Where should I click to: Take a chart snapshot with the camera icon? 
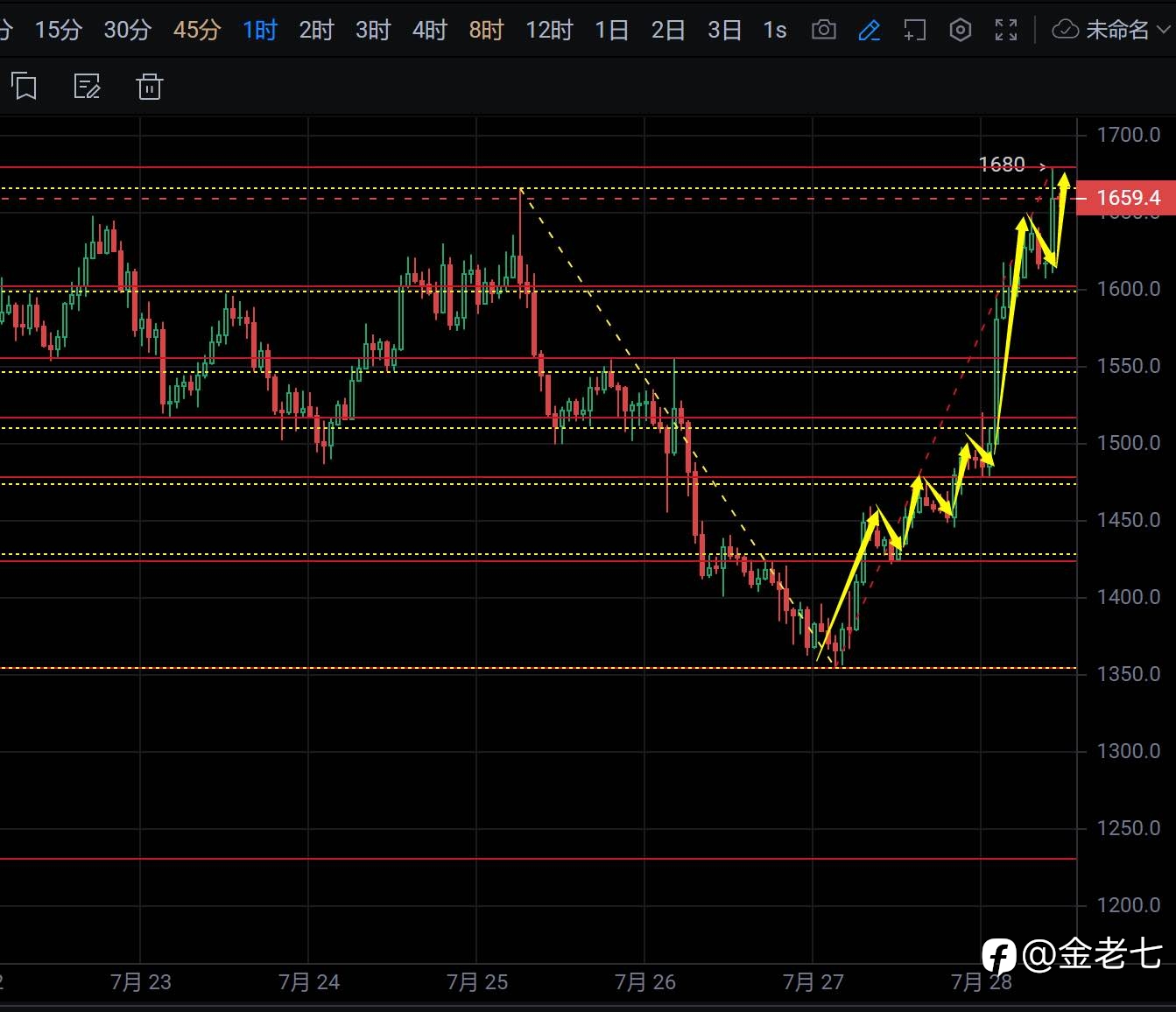point(823,31)
